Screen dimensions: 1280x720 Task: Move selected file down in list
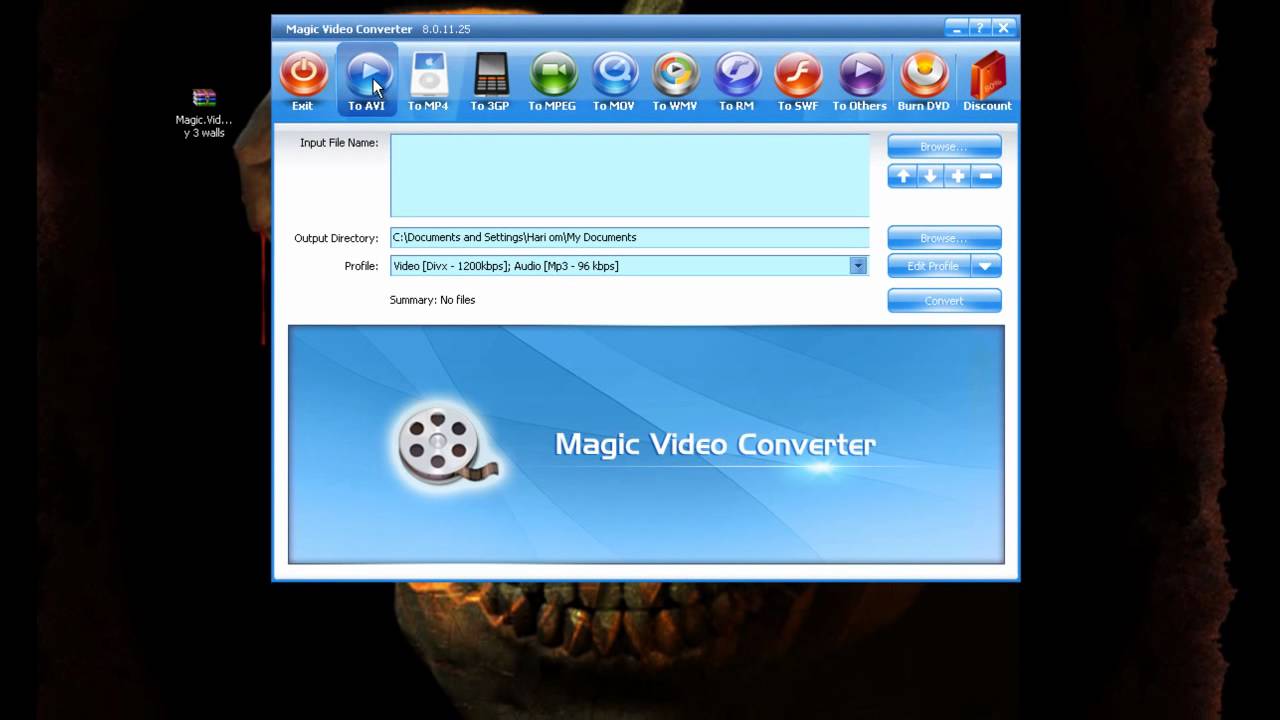(x=930, y=176)
